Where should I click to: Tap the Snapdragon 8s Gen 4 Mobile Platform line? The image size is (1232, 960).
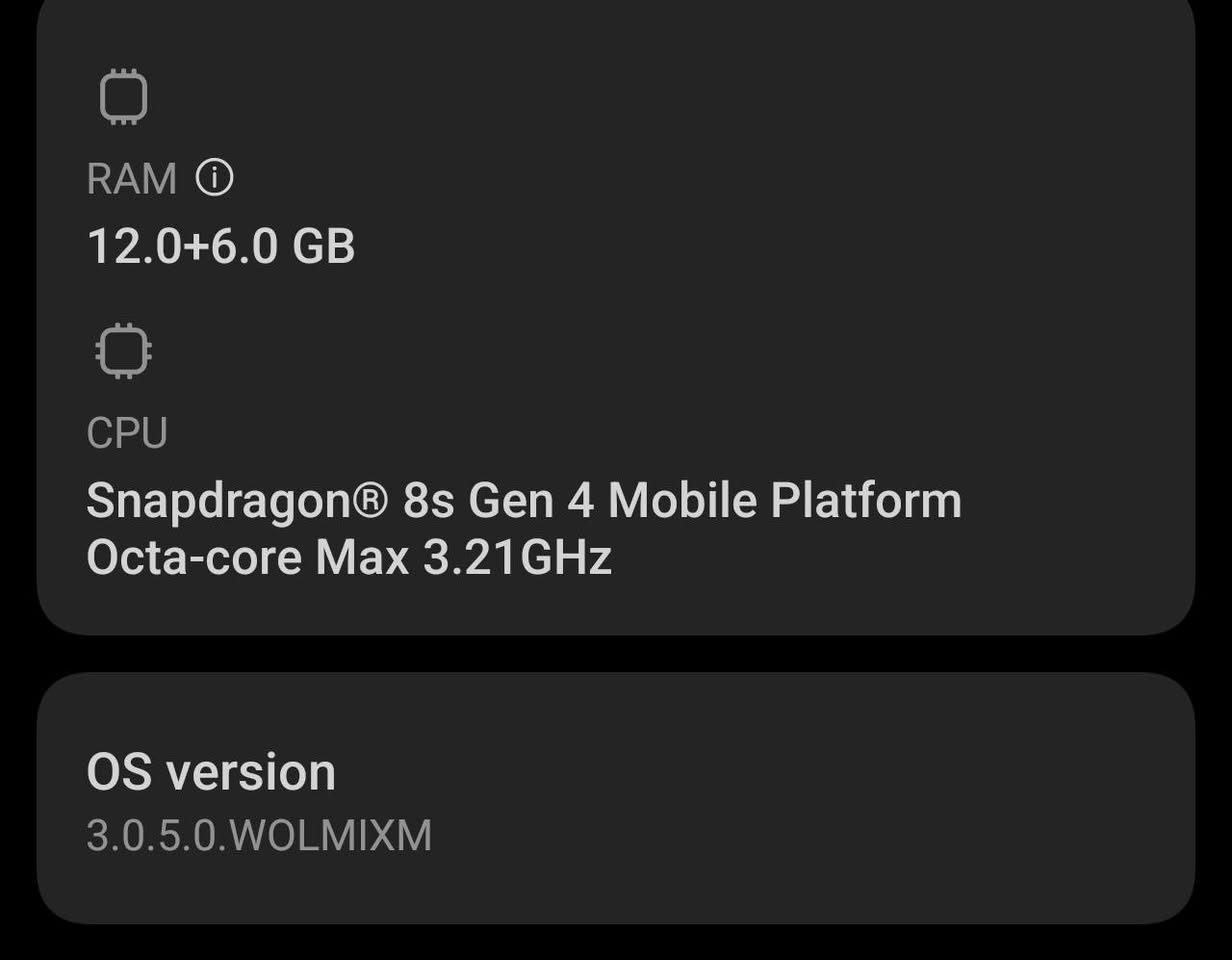(523, 500)
